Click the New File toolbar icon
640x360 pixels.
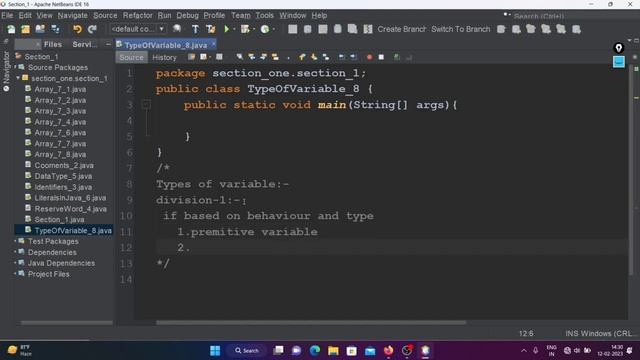tap(11, 29)
